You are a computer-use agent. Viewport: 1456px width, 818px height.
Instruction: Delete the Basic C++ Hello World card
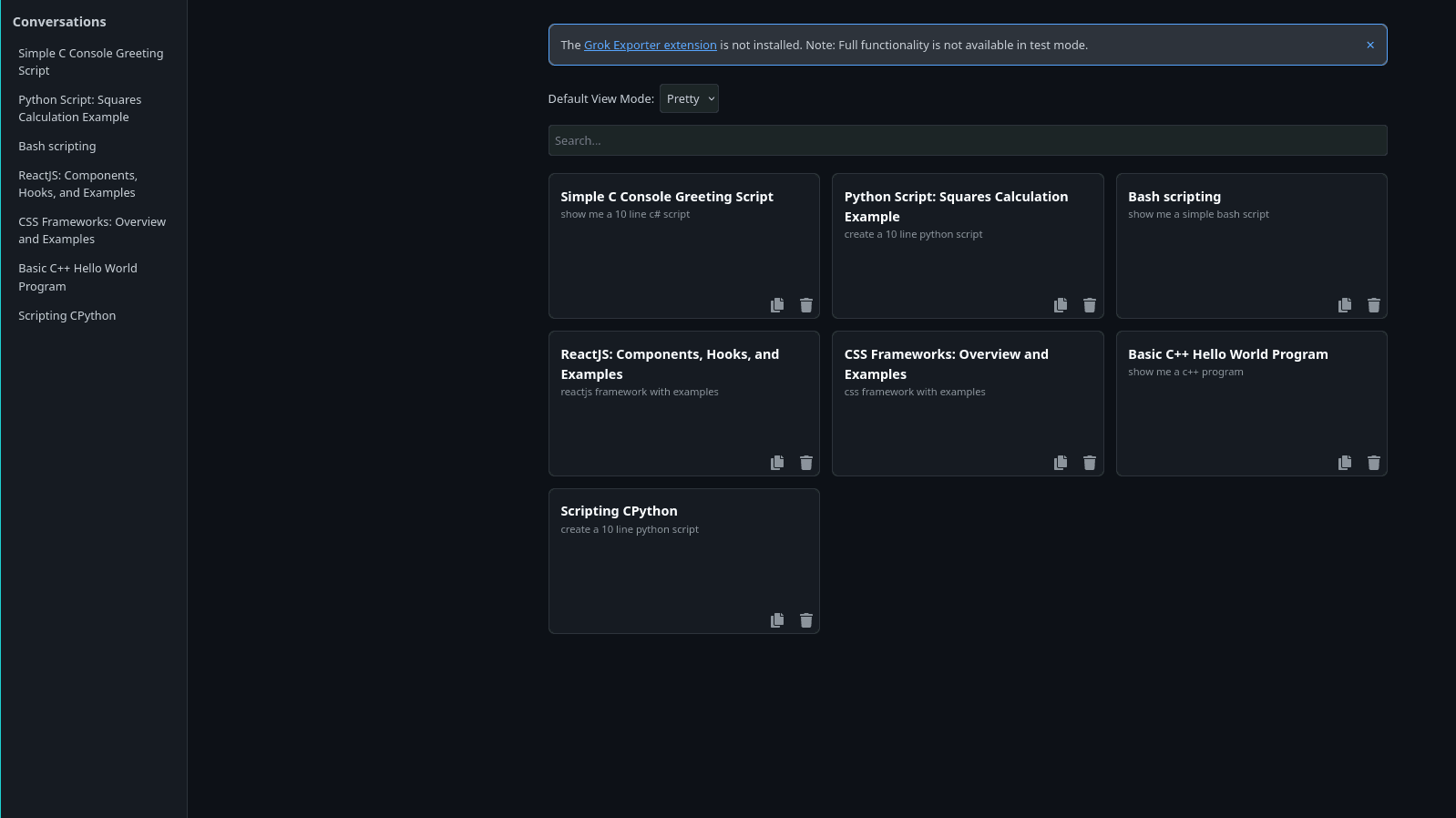[1373, 463]
